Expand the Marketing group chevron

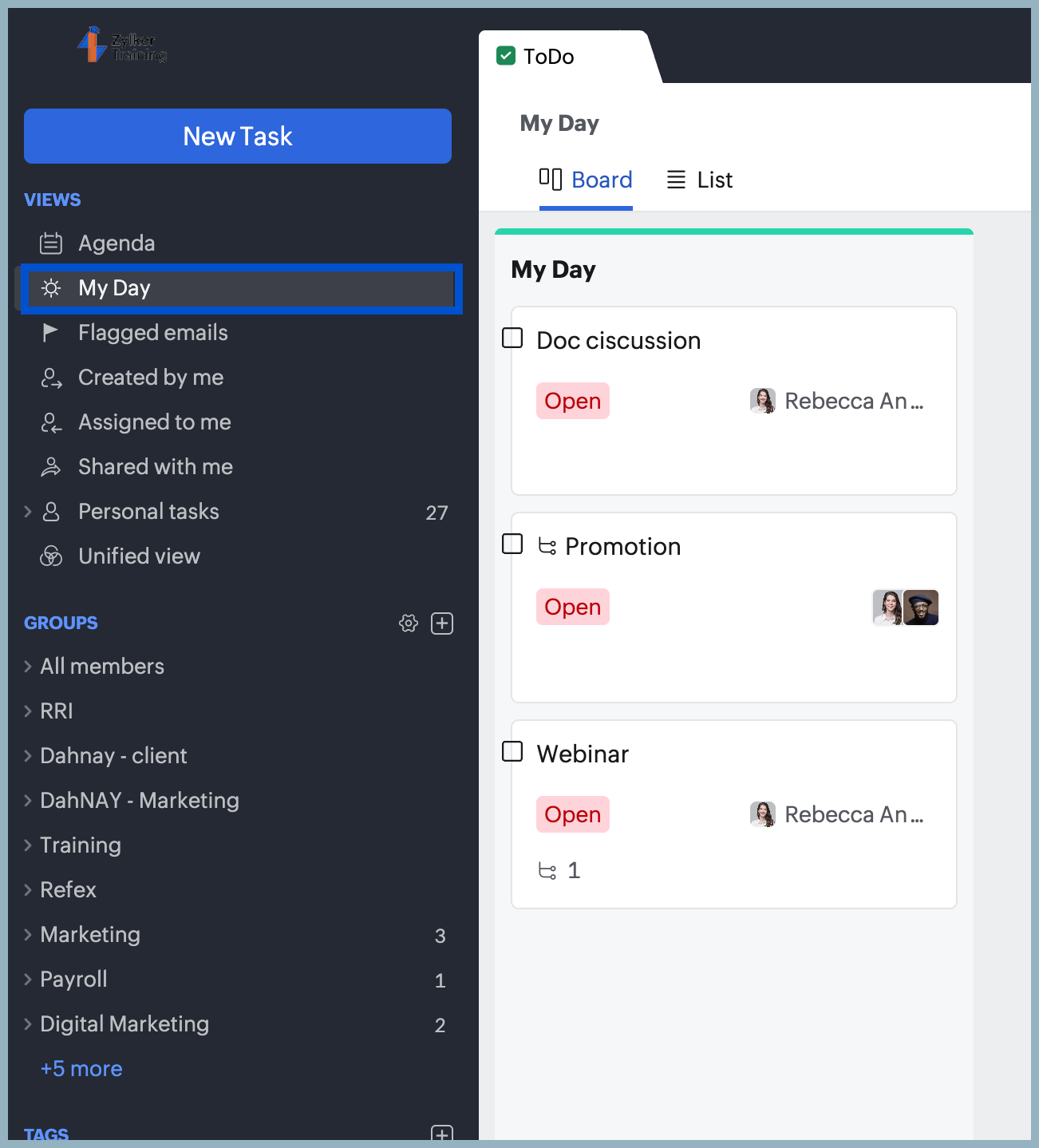pyautogui.click(x=28, y=935)
